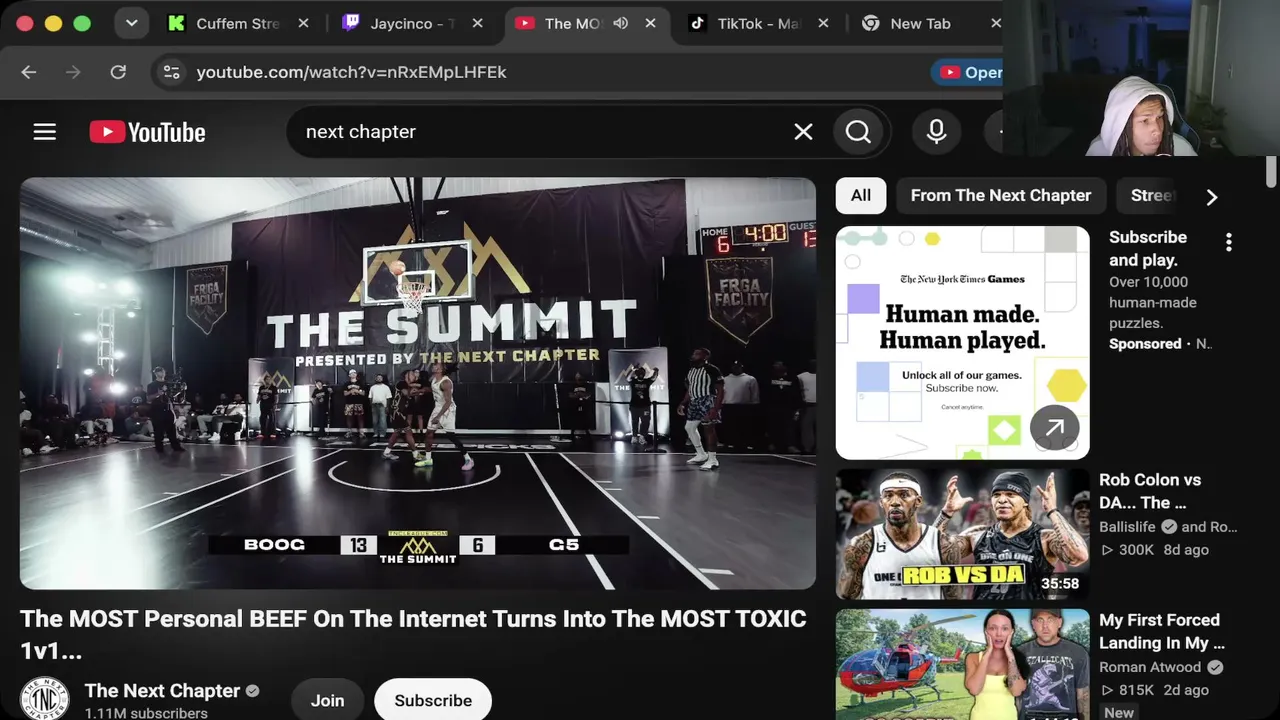This screenshot has height=720, width=1280.
Task: Click the magnifying glass search button
Action: (858, 132)
